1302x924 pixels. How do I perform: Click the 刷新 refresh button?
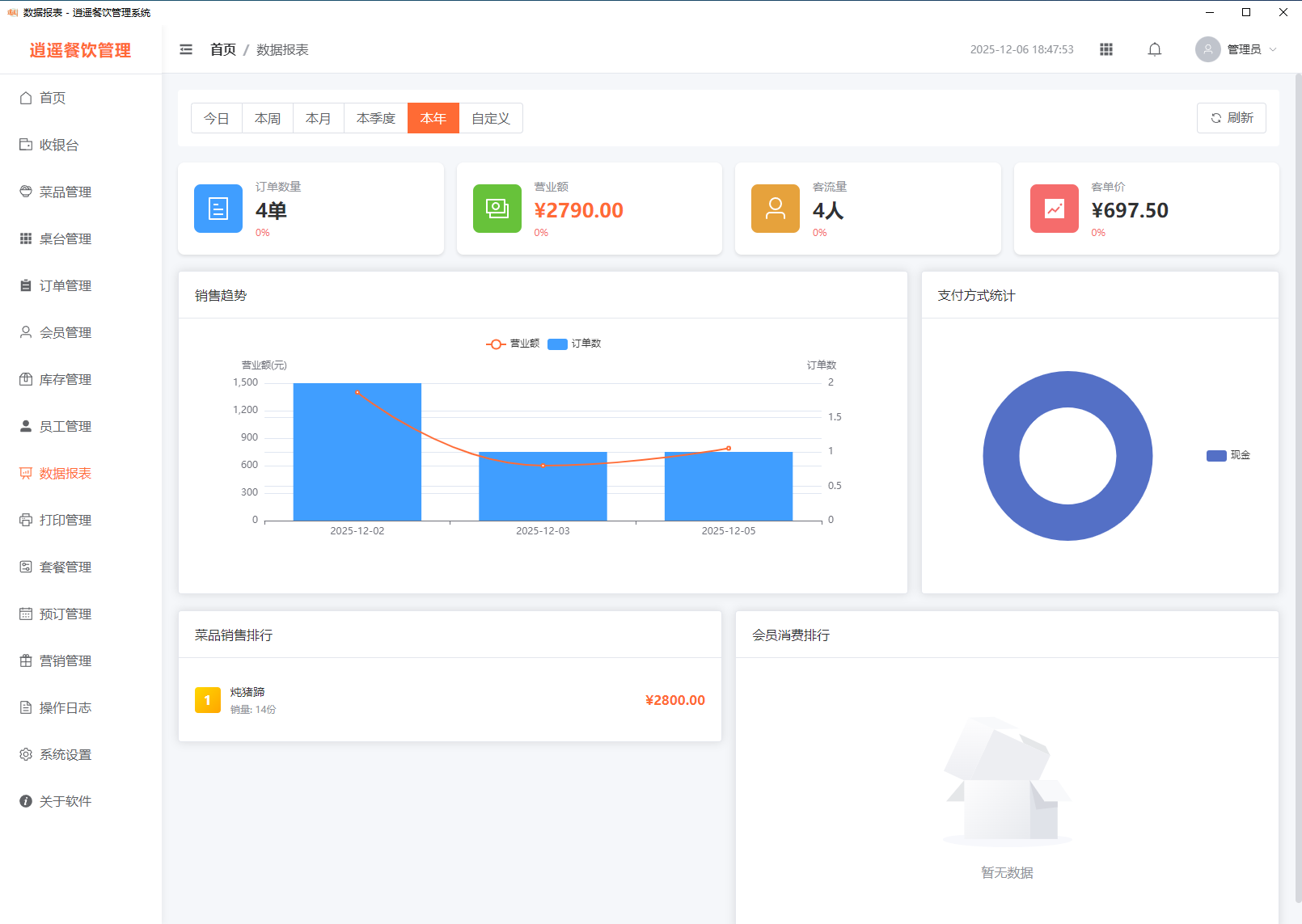(1231, 118)
